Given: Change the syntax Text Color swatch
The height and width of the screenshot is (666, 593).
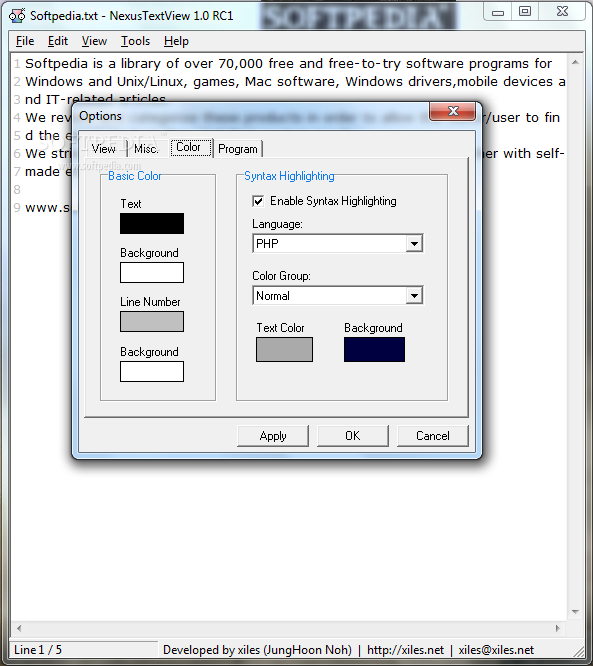Looking at the screenshot, I should pyautogui.click(x=284, y=350).
